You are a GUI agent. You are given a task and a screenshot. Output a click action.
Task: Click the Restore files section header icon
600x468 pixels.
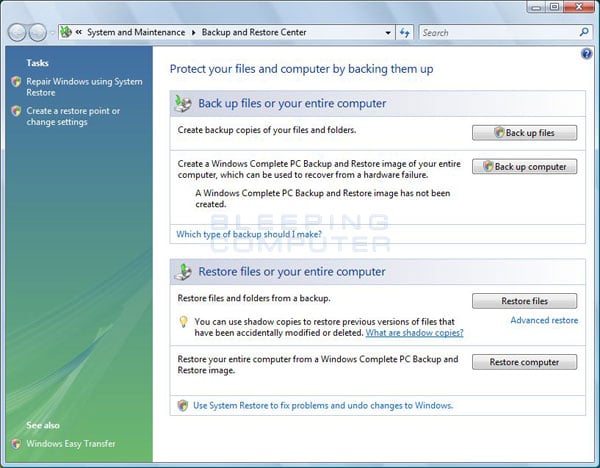(x=183, y=272)
